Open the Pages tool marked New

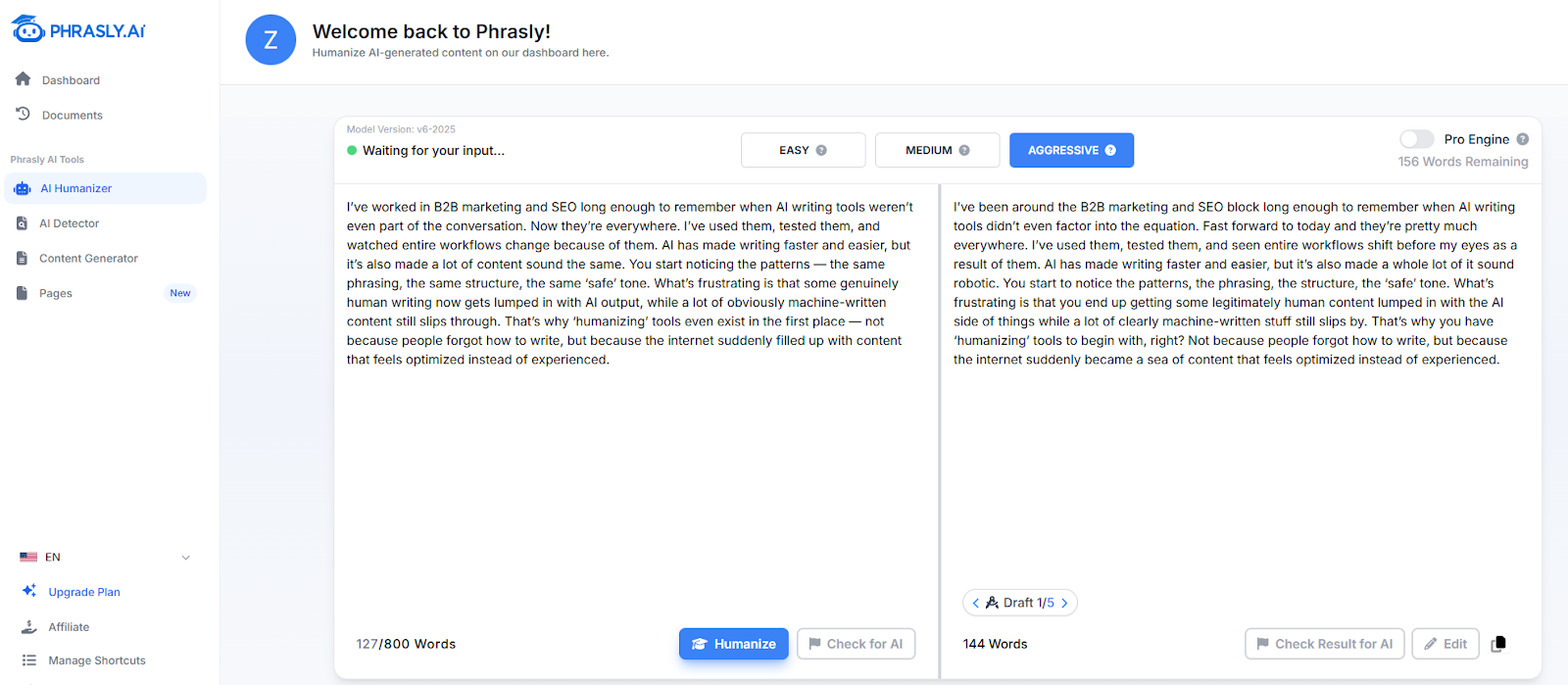tap(56, 292)
